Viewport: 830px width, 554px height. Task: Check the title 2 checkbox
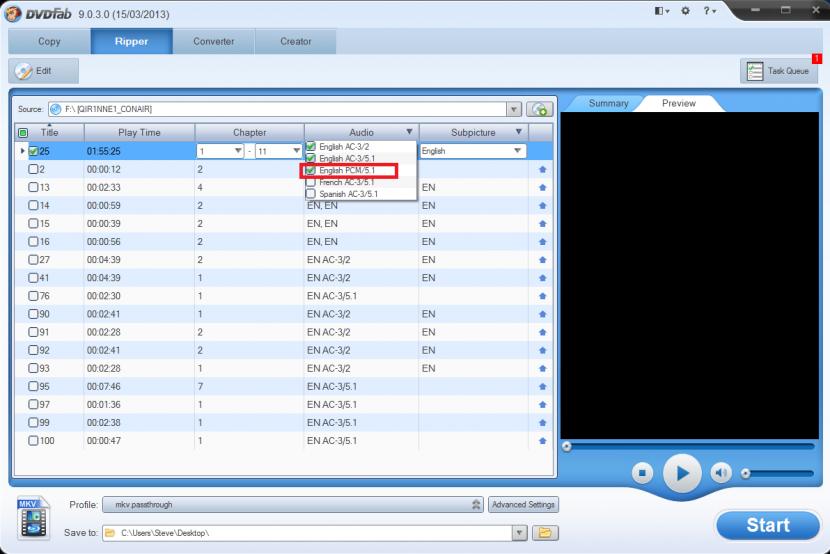[x=33, y=169]
